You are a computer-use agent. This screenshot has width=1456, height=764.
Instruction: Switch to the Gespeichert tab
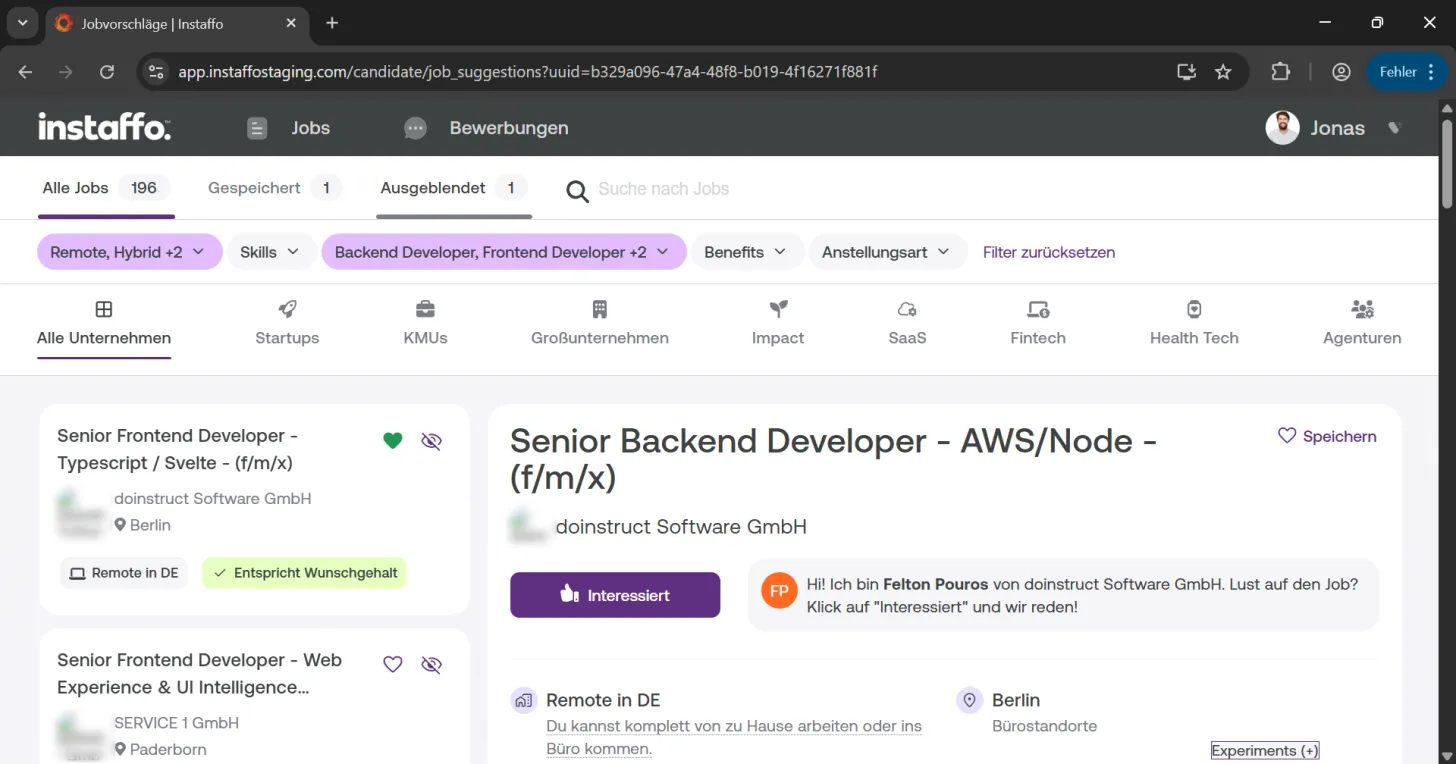274,188
